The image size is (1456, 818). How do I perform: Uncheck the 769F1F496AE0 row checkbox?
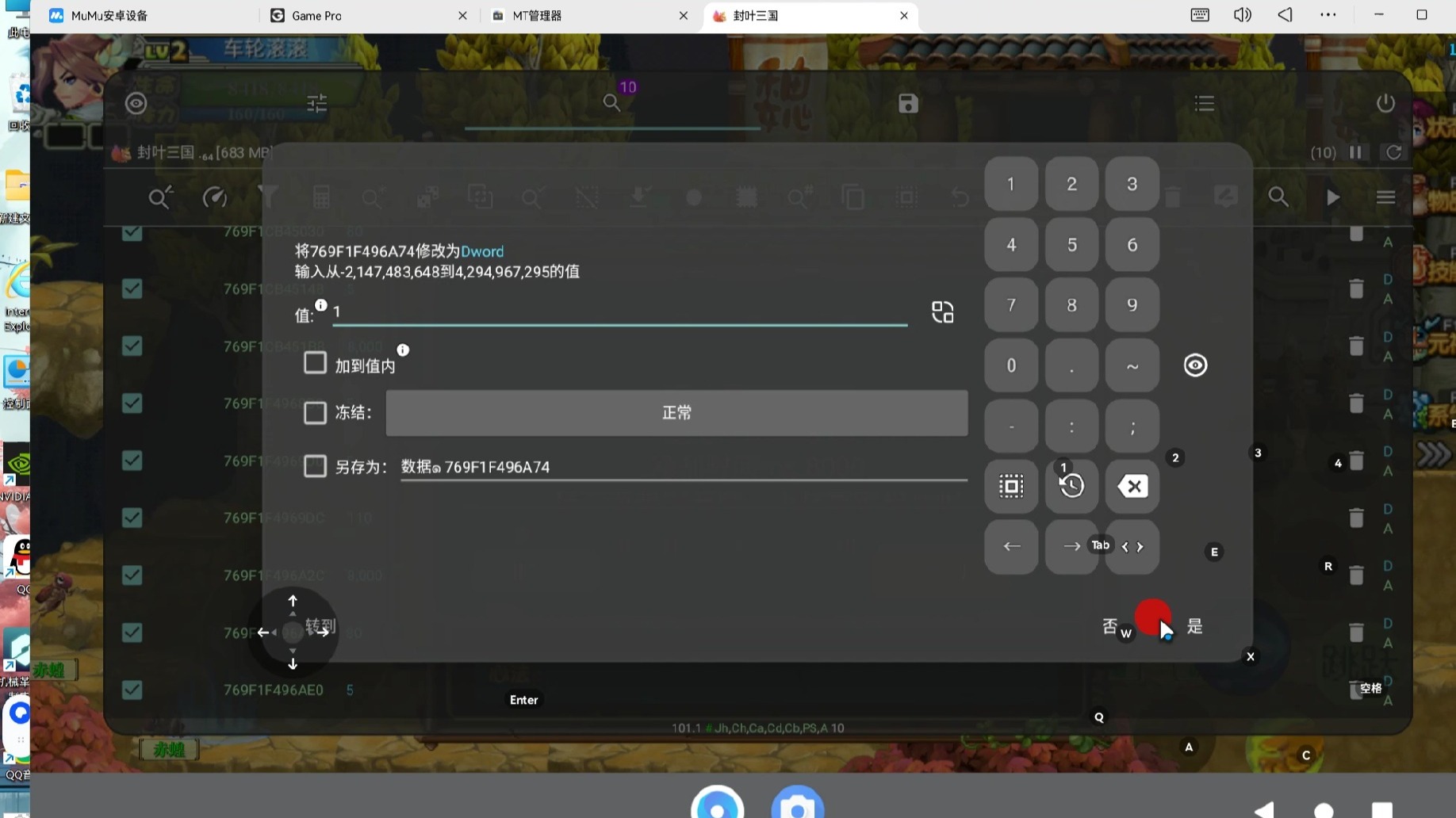point(132,690)
